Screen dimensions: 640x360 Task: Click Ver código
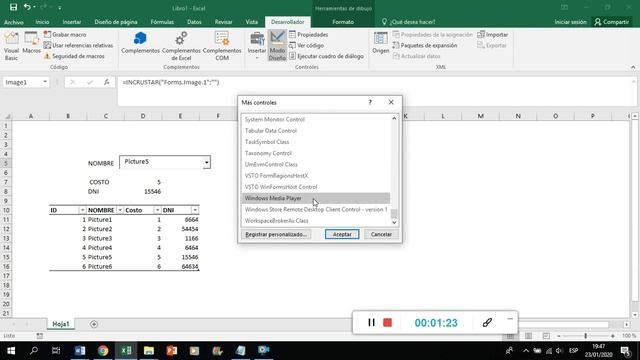click(x=307, y=45)
